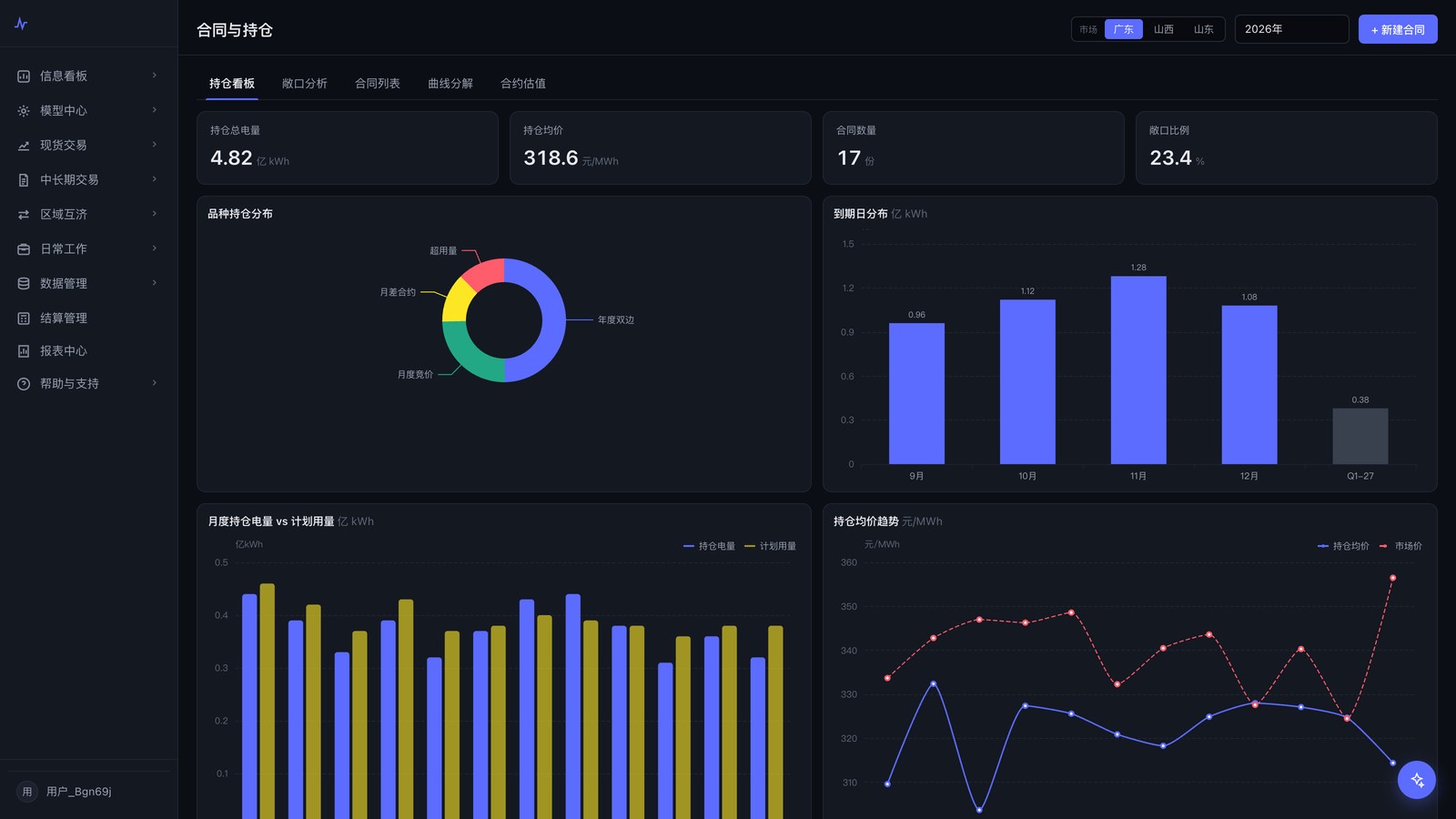Viewport: 1456px width, 819px height.
Task: Click the 12月 bar labeled 1.08
Action: 1249,385
